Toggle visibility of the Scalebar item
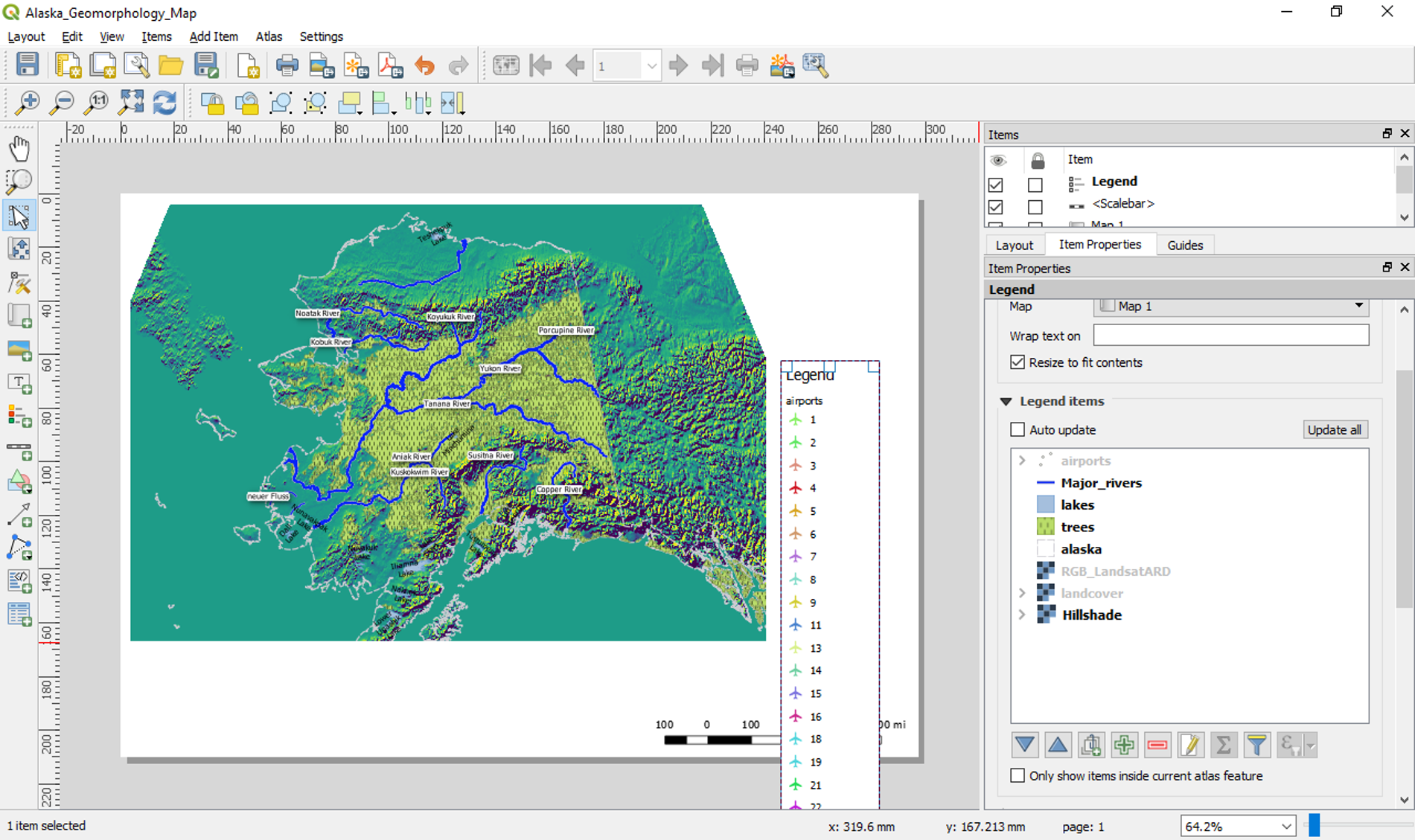Image resolution: width=1415 pixels, height=840 pixels. (x=996, y=207)
